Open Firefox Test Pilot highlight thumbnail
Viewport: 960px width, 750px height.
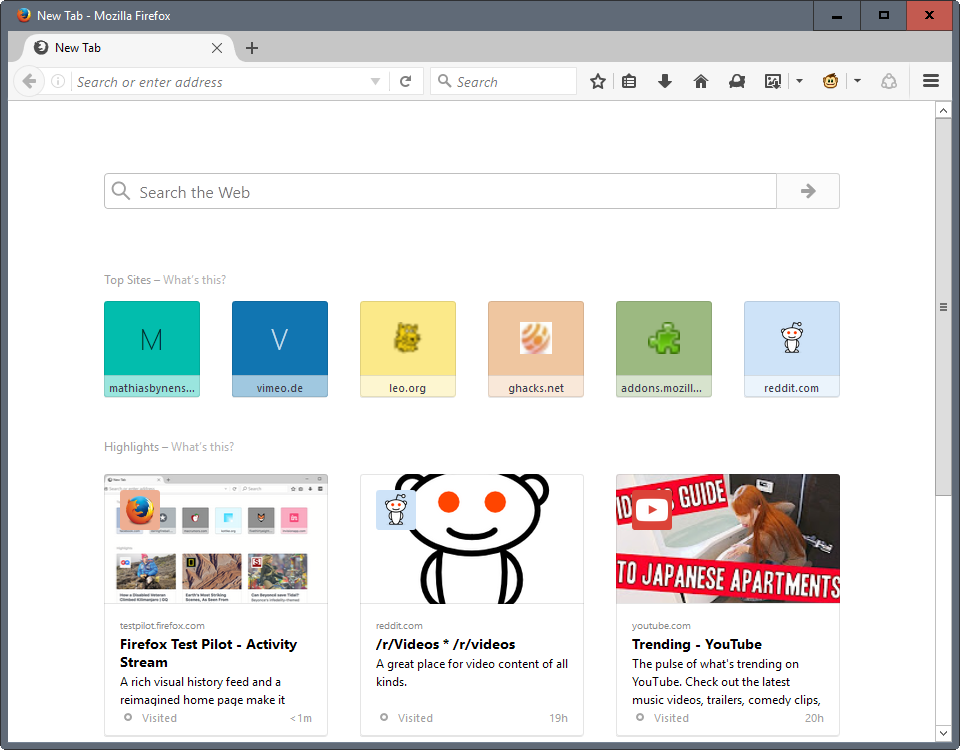(x=216, y=539)
